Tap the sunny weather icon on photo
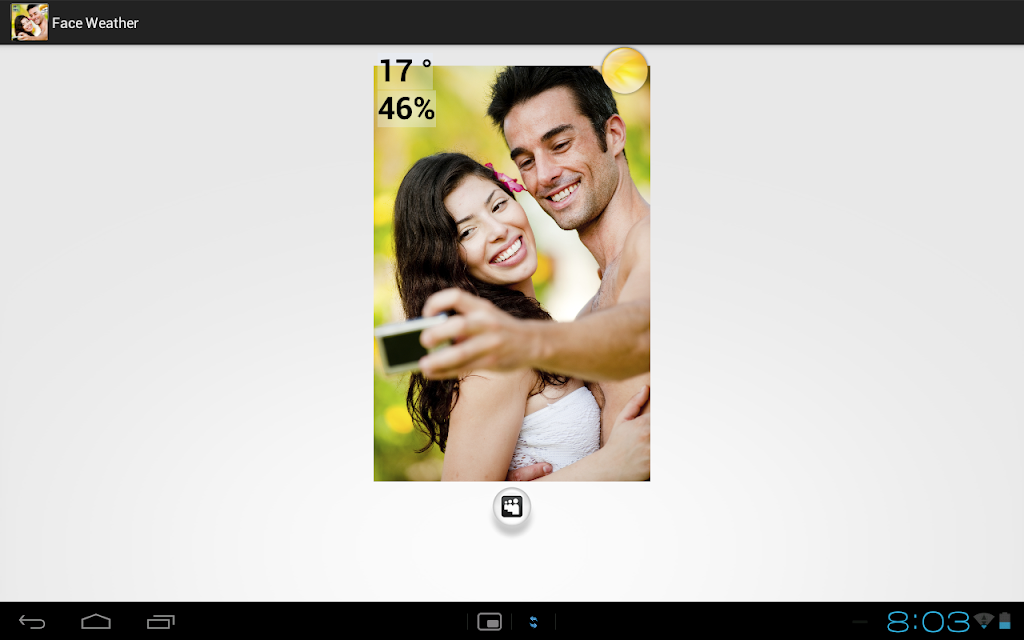Viewport: 1024px width, 640px height. click(625, 71)
